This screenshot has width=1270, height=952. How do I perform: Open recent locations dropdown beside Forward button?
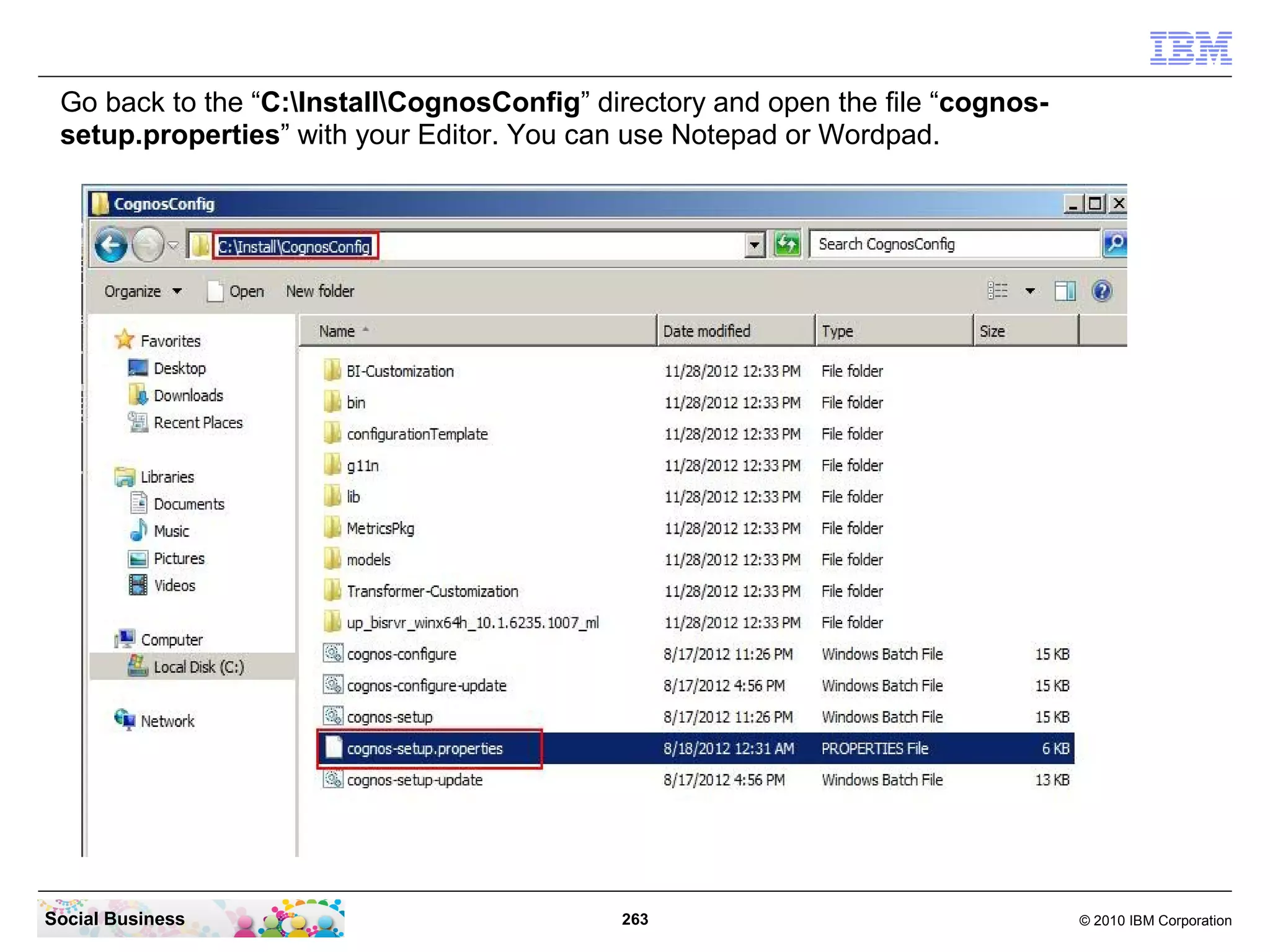174,245
